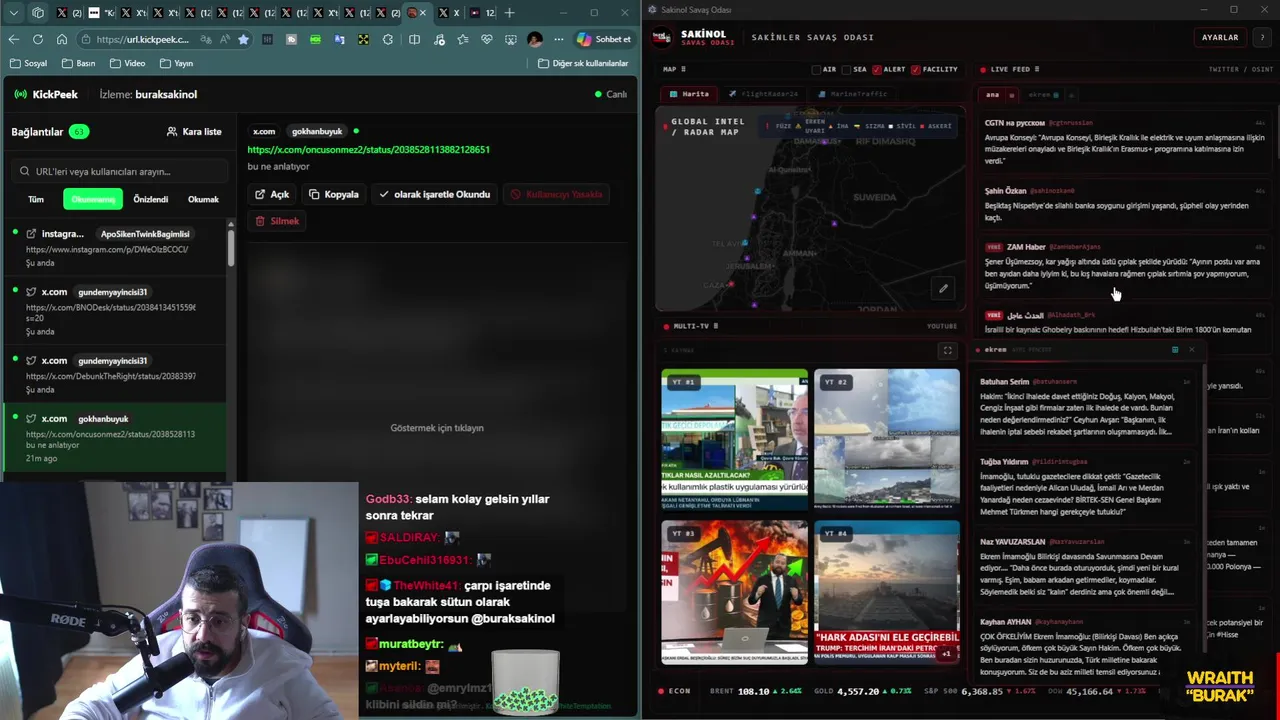Play the YT #1 video thumbnail

tap(734, 441)
